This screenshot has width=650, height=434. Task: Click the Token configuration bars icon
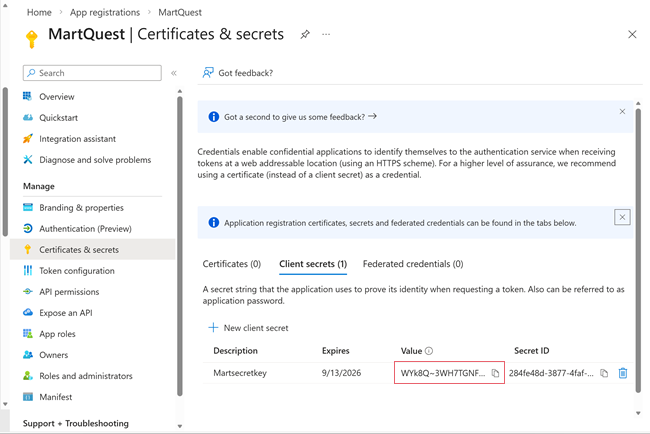tap(28, 271)
